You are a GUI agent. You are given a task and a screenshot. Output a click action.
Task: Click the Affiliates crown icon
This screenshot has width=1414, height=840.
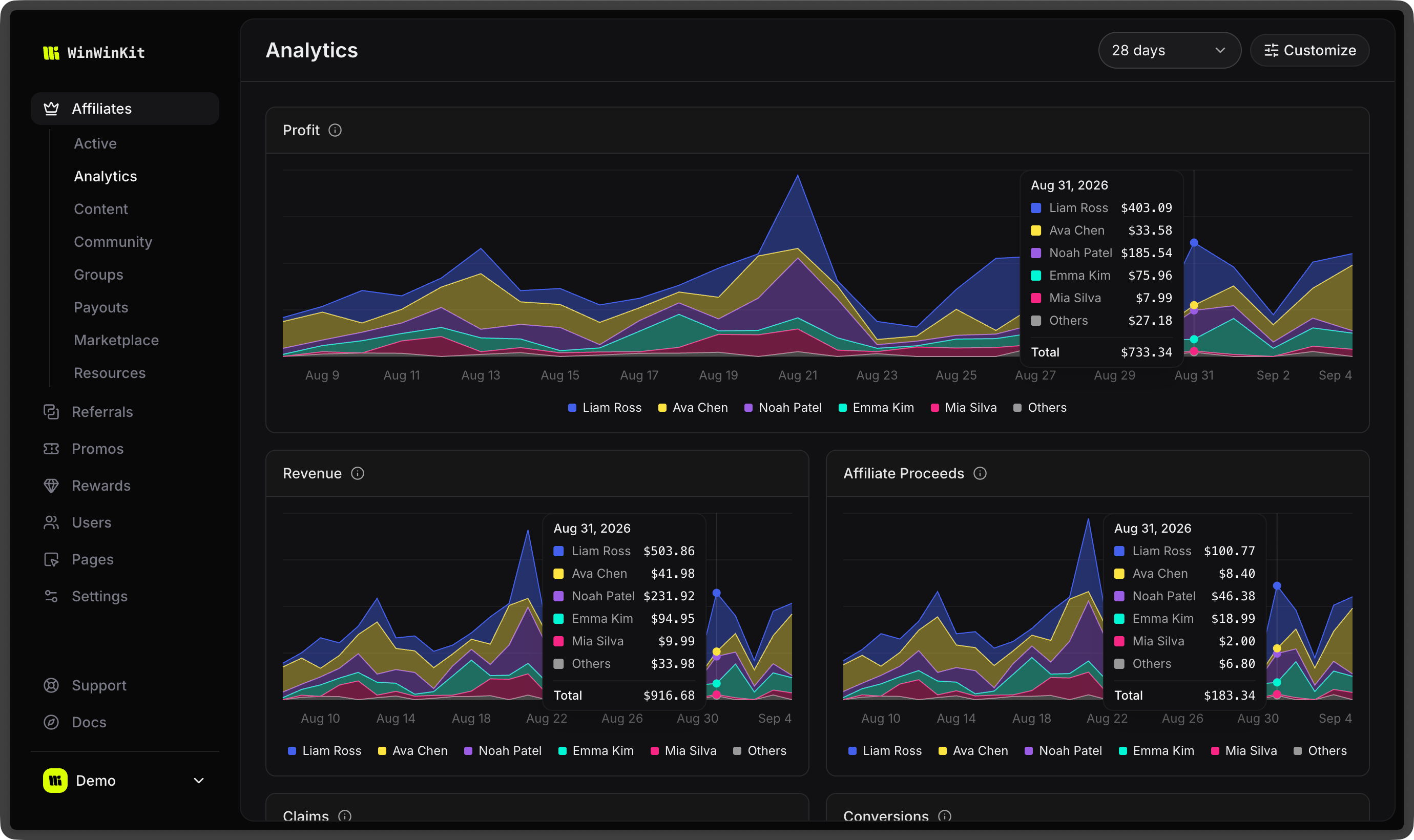pyautogui.click(x=52, y=109)
